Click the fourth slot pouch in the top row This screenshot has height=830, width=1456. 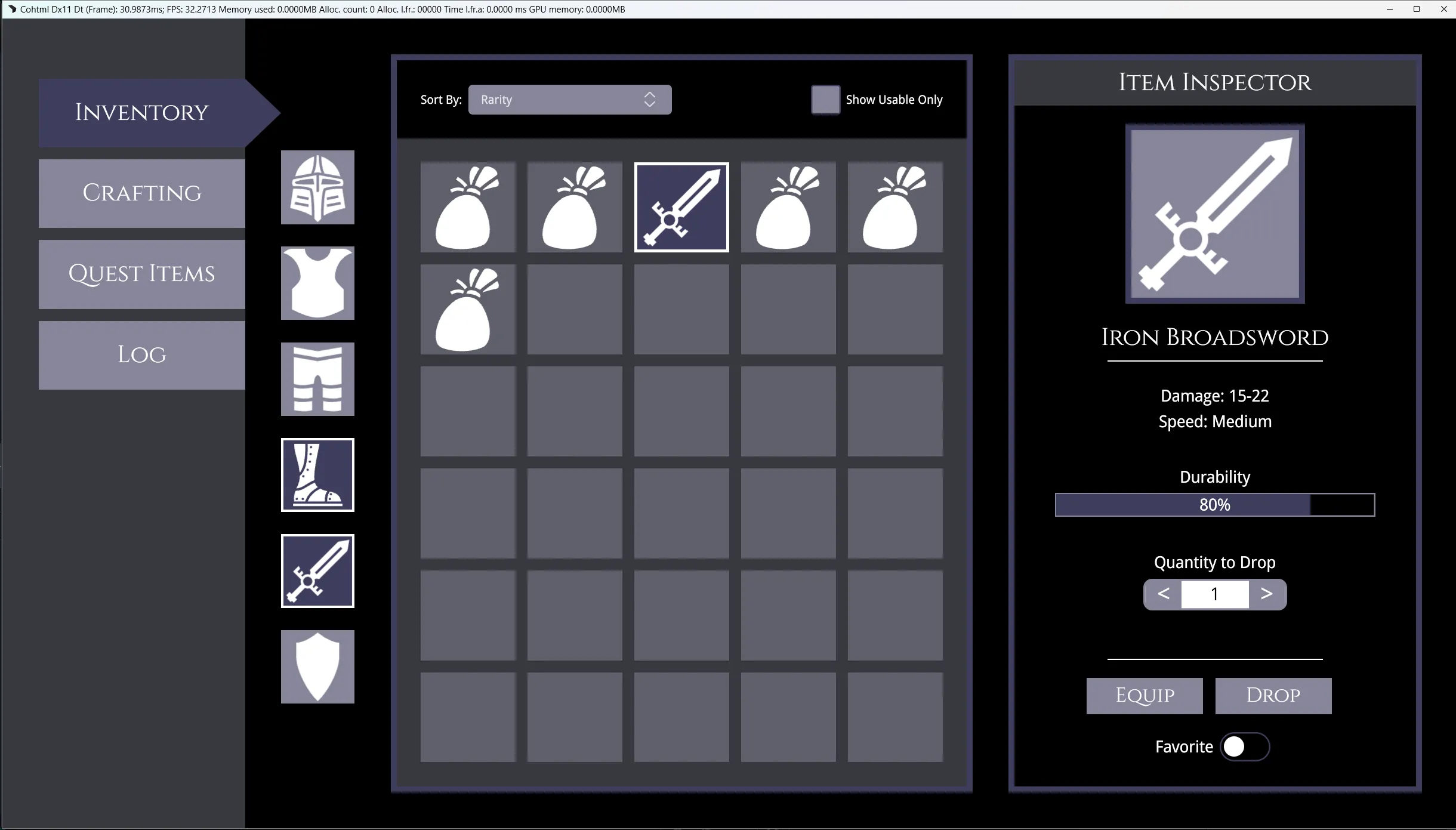[x=788, y=207]
